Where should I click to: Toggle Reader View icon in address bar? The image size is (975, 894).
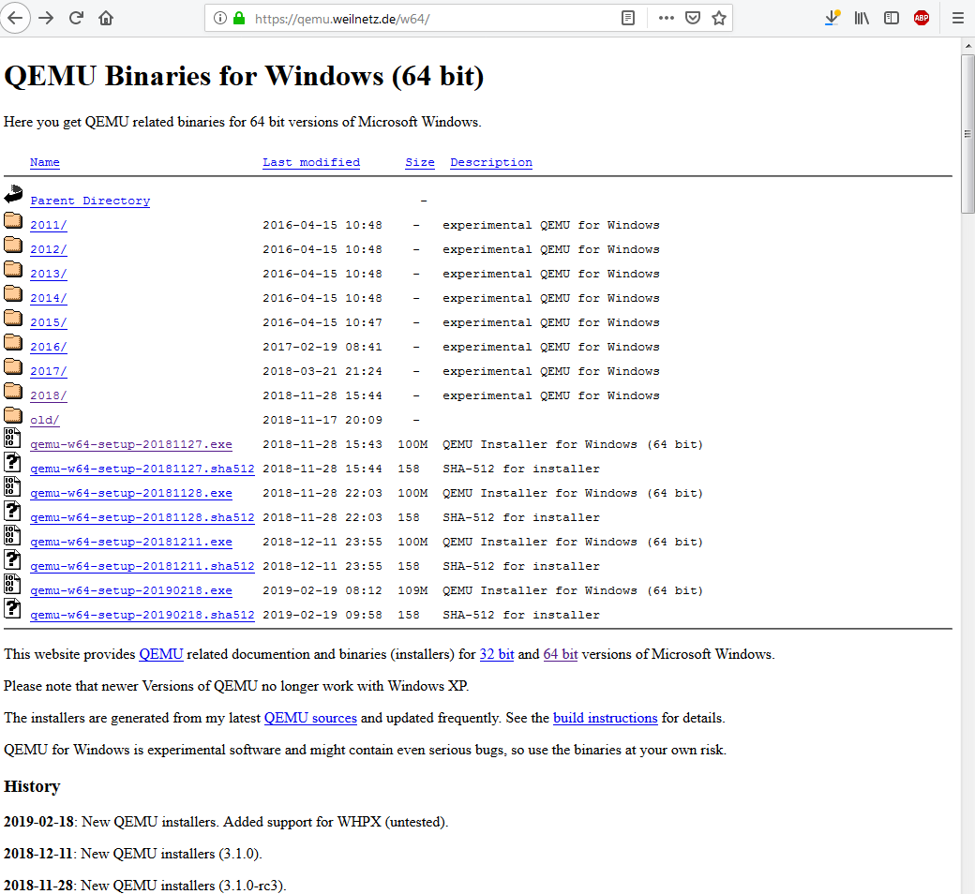pos(628,18)
